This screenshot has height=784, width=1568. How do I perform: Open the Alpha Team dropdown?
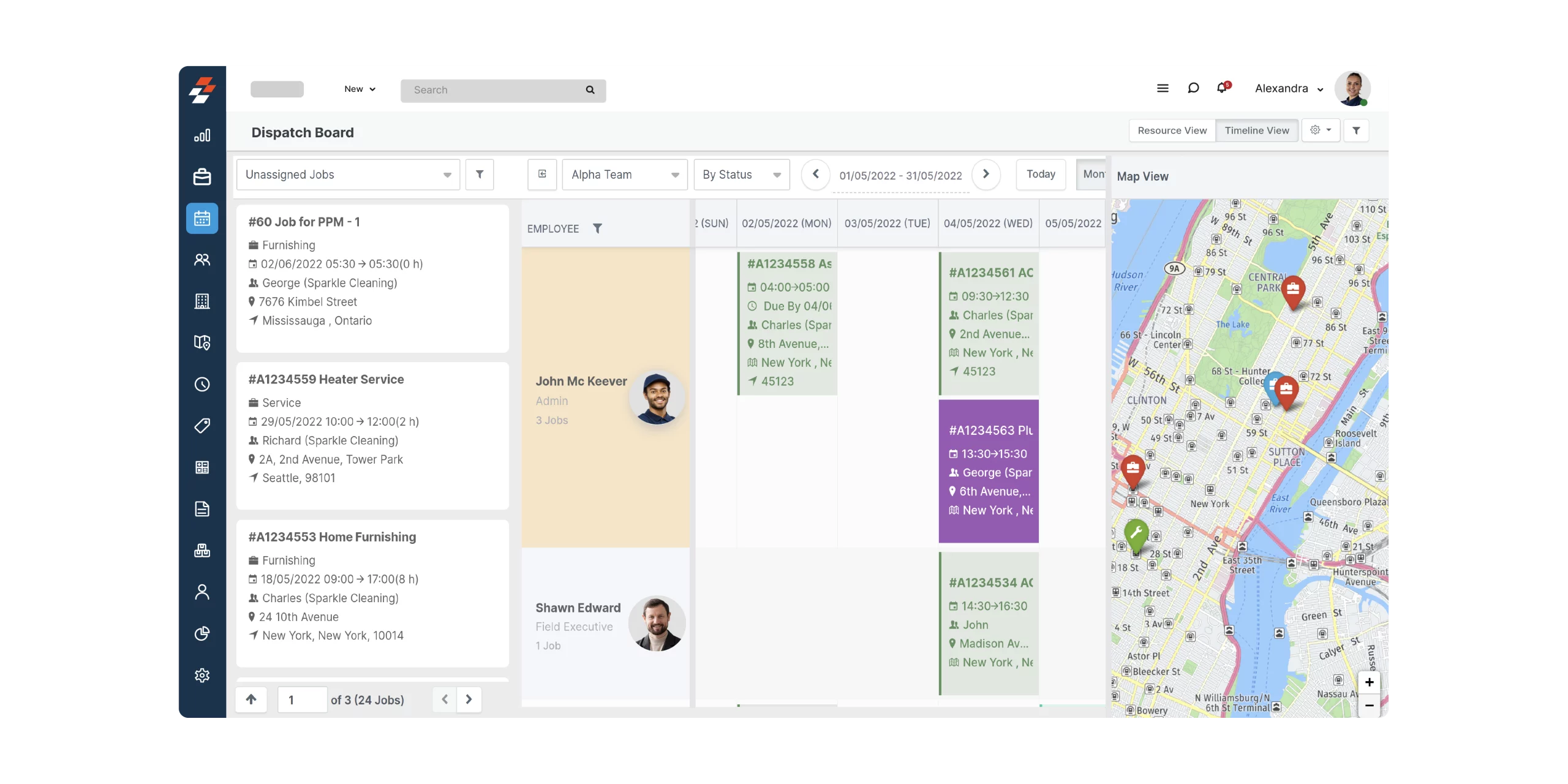[x=624, y=175]
